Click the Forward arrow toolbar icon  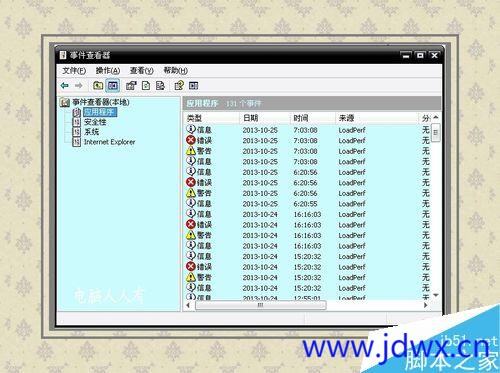click(78, 86)
